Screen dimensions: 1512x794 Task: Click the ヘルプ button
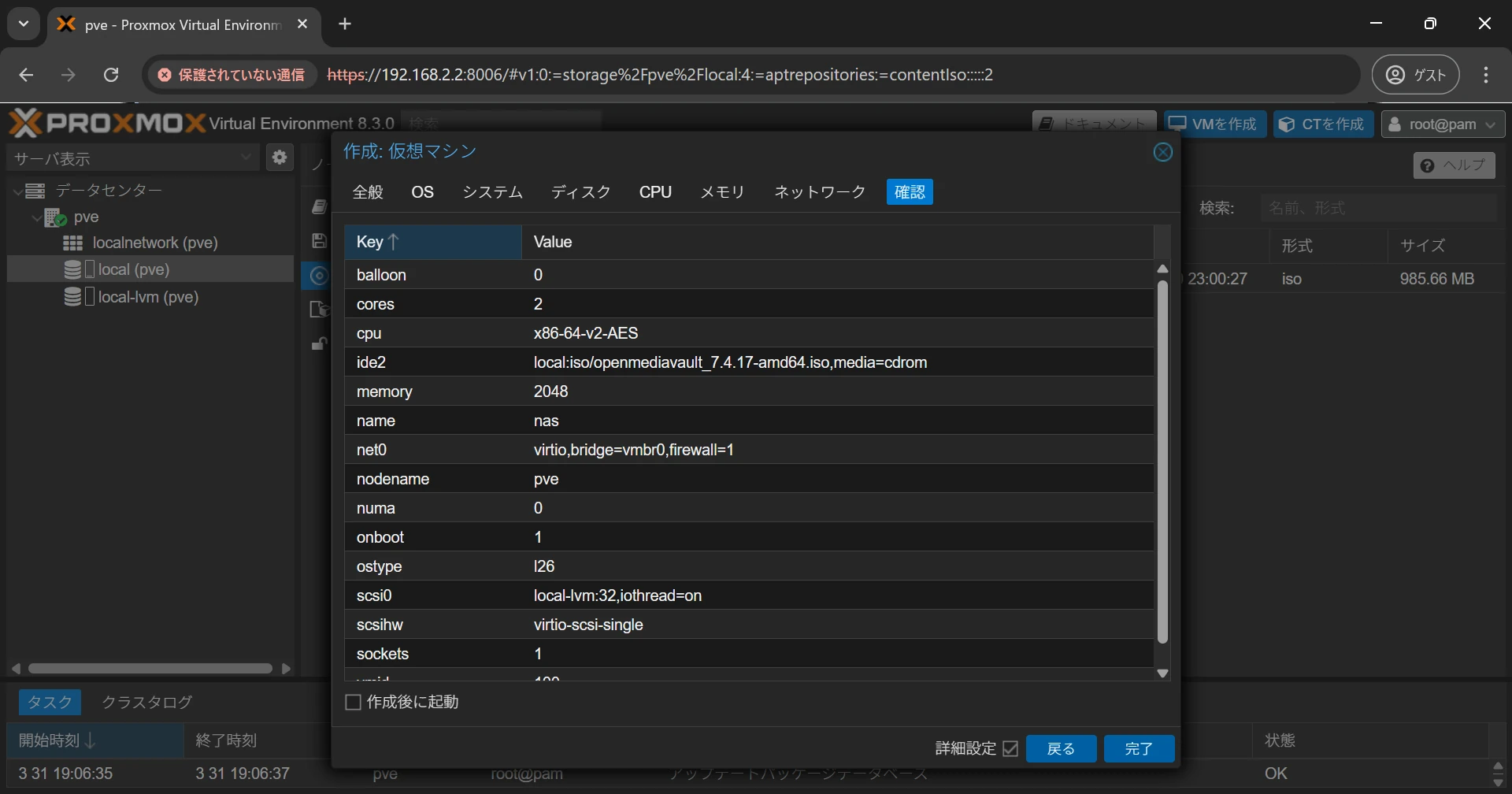[x=1454, y=165]
